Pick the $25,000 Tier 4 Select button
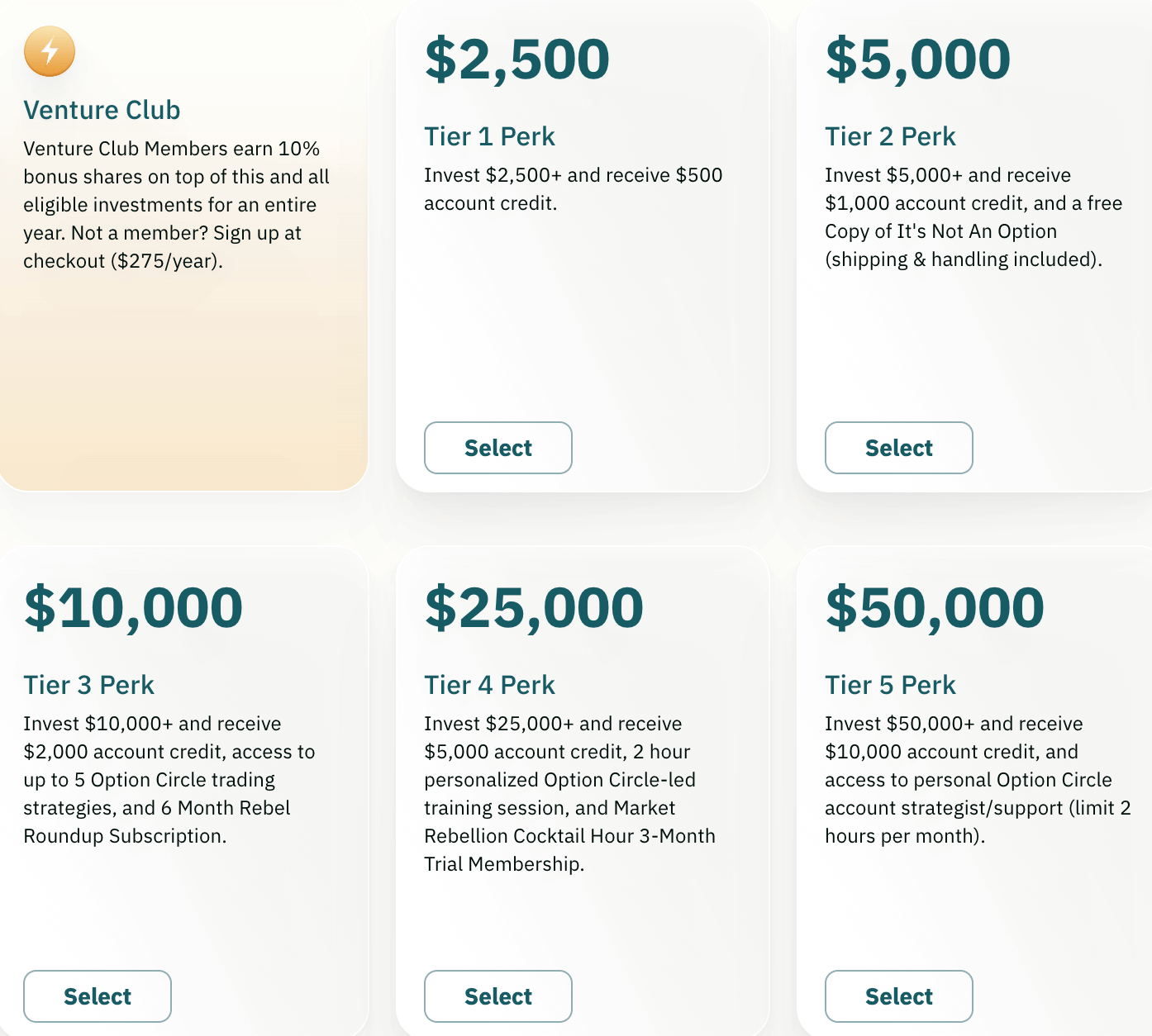This screenshot has width=1152, height=1036. coord(498,996)
